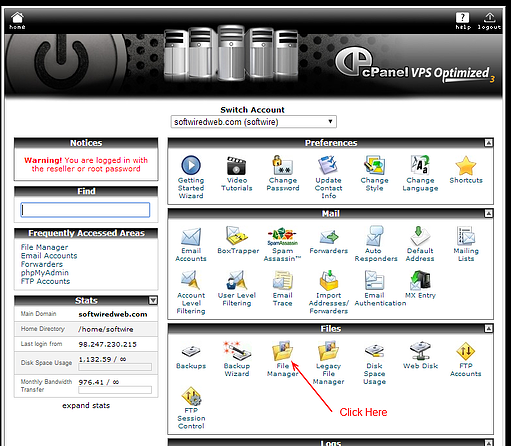Click the 'Warning! You are logged in' notice text
511x446 pixels.
coord(86,164)
